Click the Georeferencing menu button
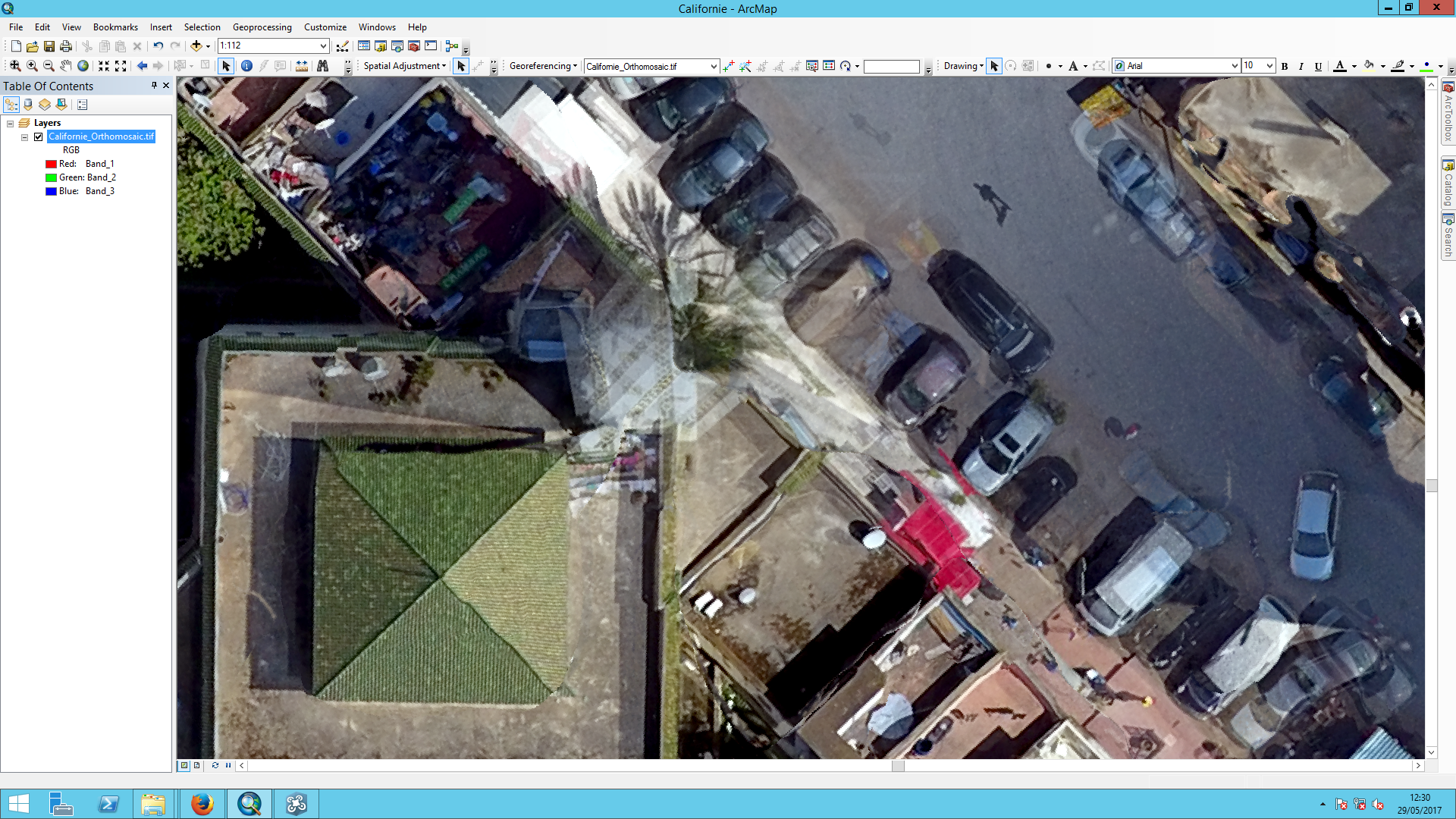The image size is (1456, 819). (x=543, y=66)
